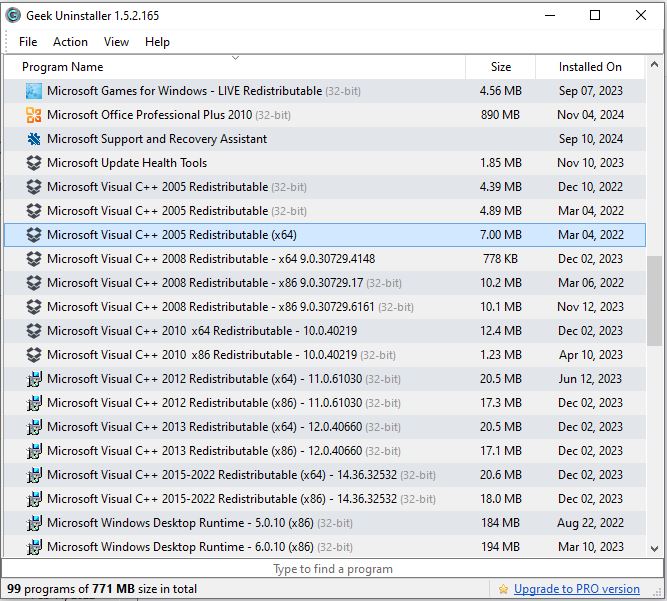This screenshot has width=667, height=601.
Task: Open the Help menu
Action: coord(157,42)
